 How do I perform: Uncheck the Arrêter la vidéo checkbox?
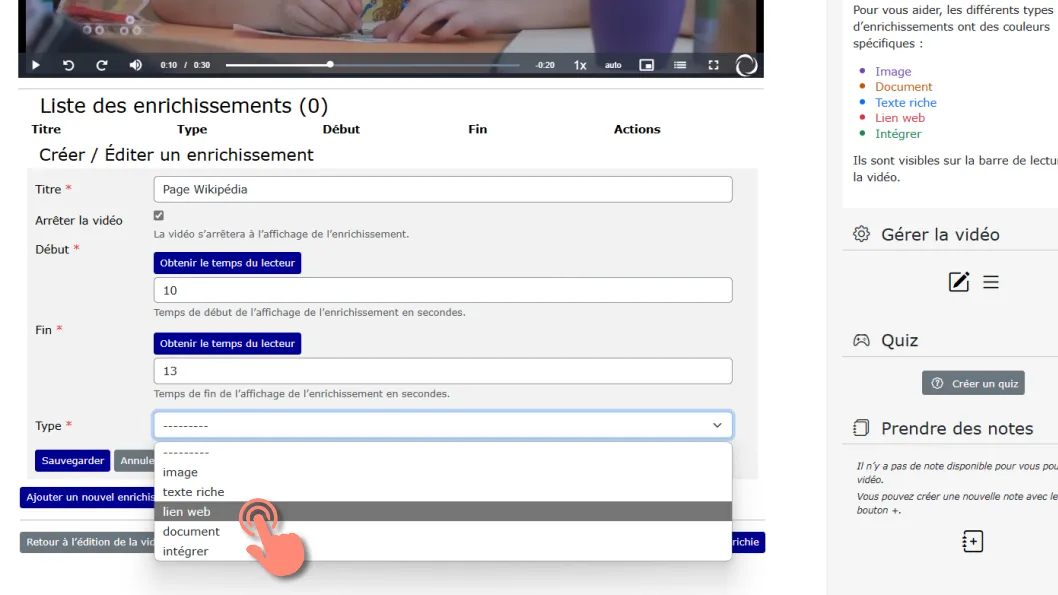coord(159,215)
